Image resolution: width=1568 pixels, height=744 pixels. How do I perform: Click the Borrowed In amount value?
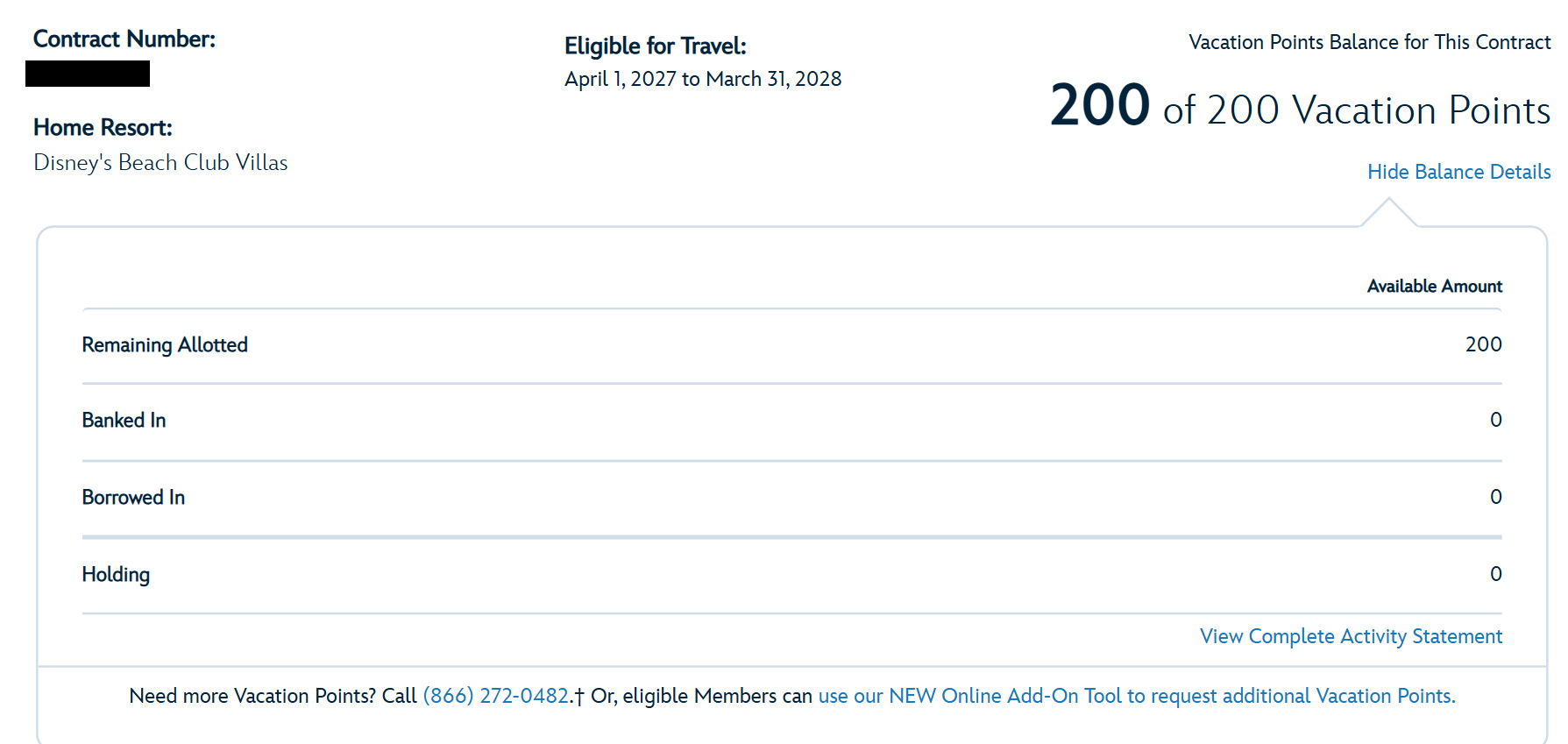pyautogui.click(x=1495, y=498)
